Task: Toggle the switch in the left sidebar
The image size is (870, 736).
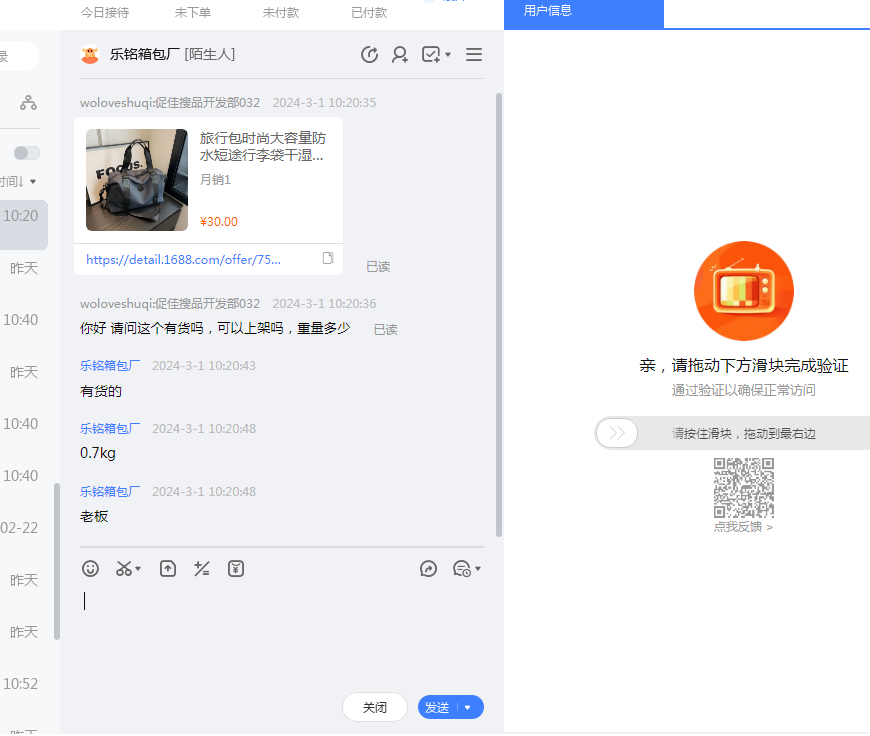Action: click(27, 153)
